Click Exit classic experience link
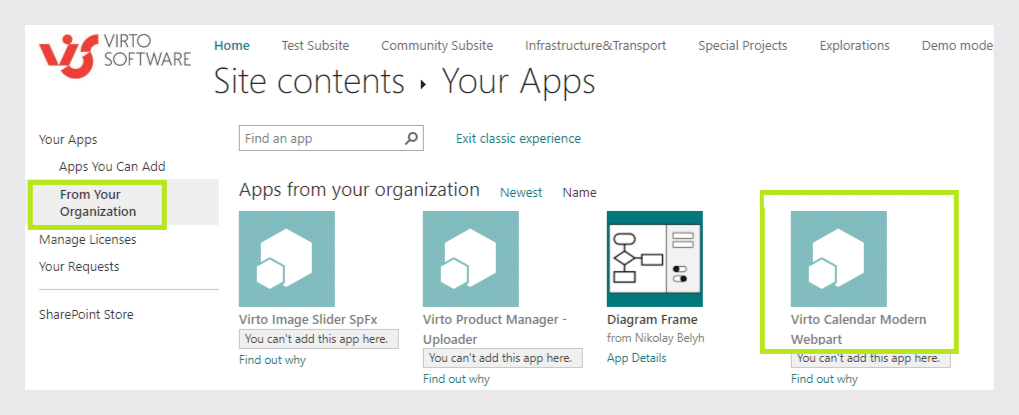 [519, 138]
